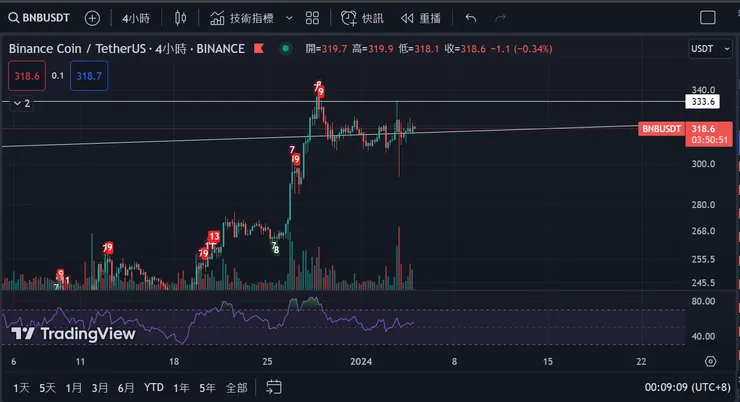Select 1月 date range
Viewport: 740px width, 402px height.
(74, 388)
